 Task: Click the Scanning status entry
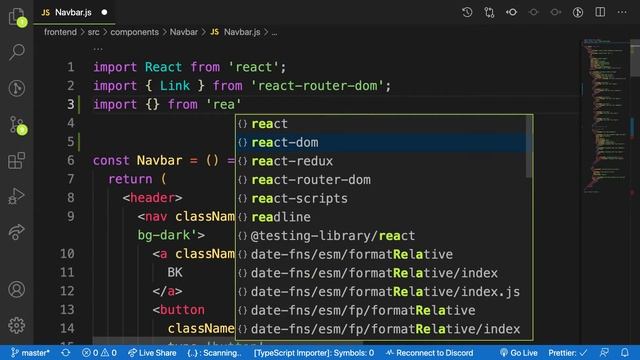(x=214, y=353)
